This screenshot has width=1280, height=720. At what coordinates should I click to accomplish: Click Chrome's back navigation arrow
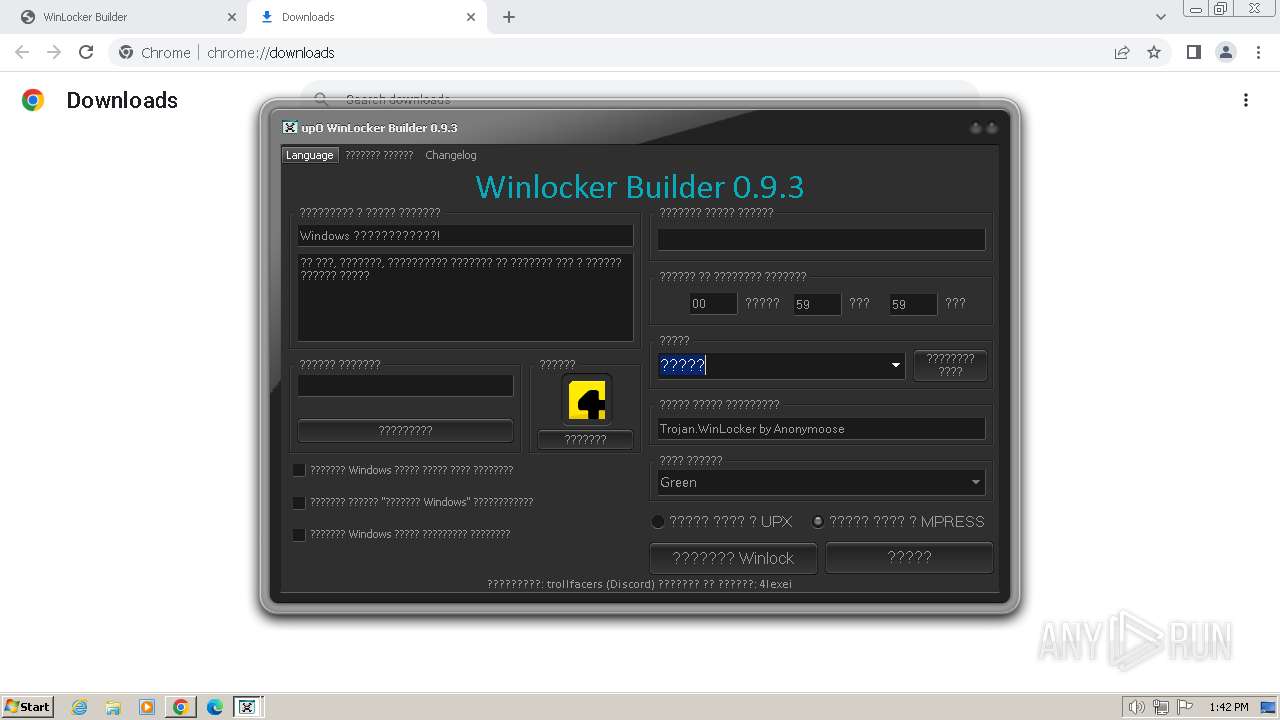[x=22, y=53]
